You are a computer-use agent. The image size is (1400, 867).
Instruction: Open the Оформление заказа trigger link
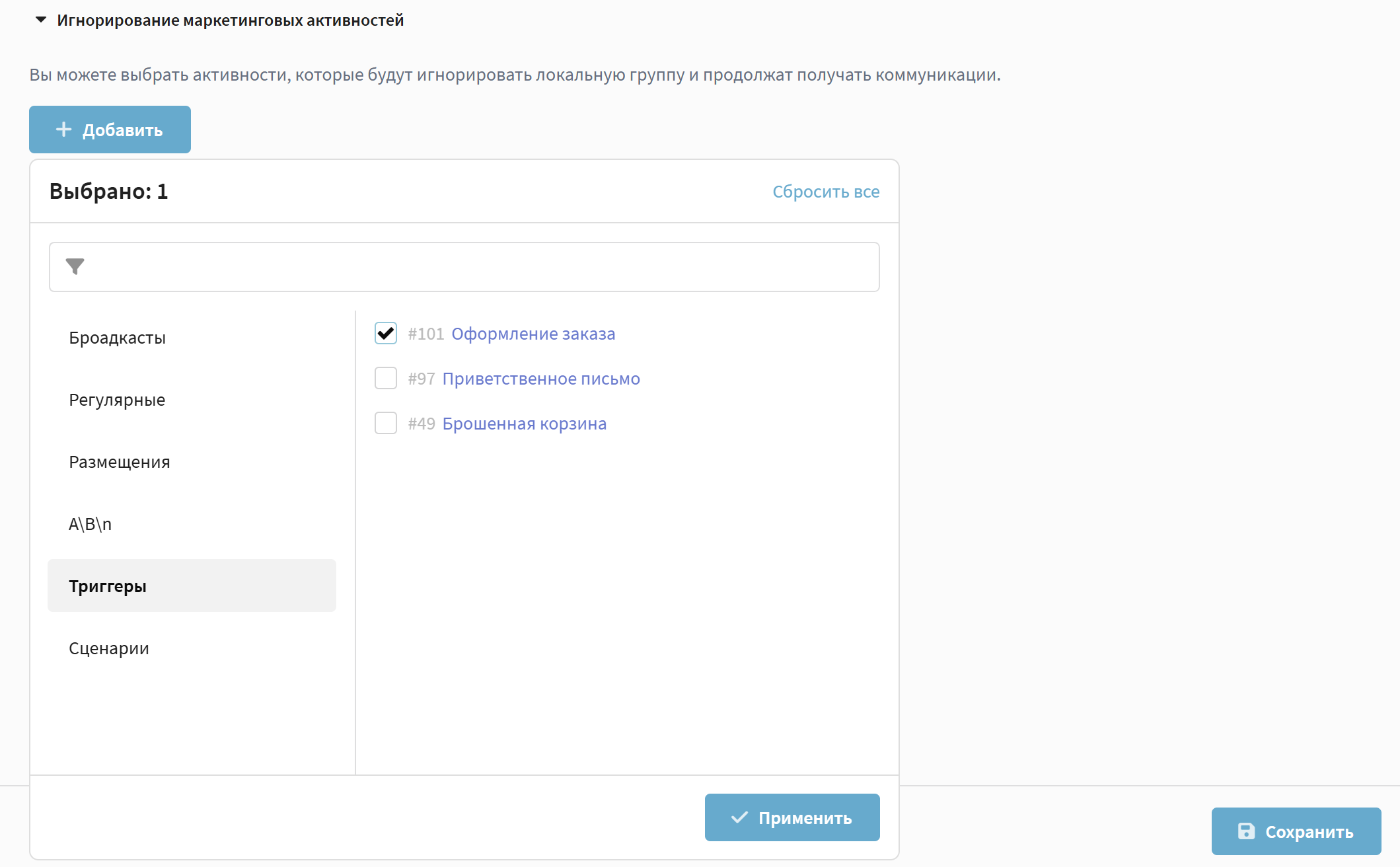click(x=533, y=334)
